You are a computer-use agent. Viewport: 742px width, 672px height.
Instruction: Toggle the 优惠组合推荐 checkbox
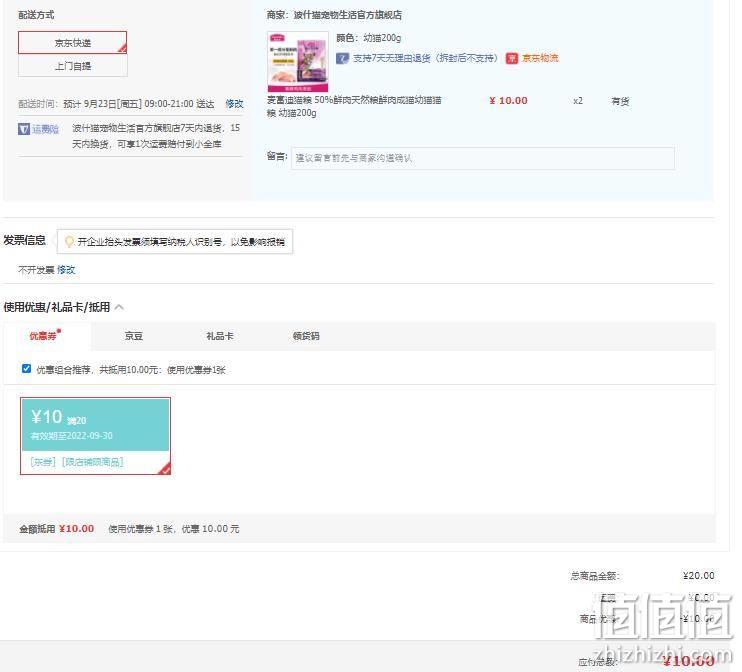[26, 369]
